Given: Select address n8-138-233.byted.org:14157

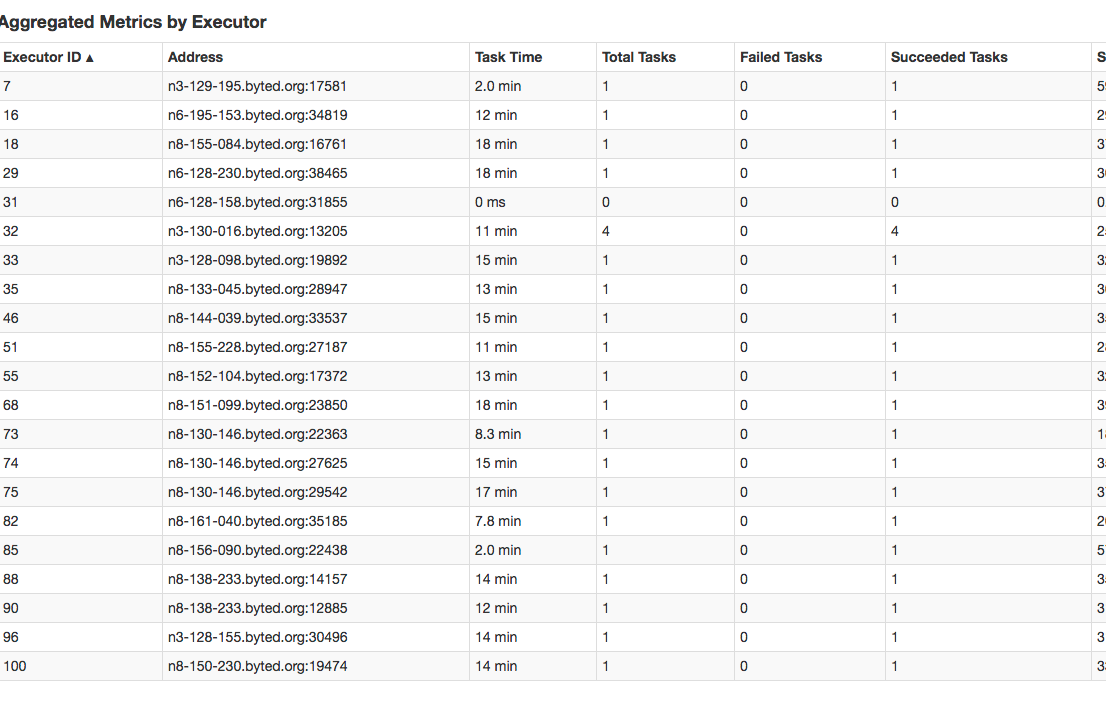Looking at the screenshot, I should 257,579.
